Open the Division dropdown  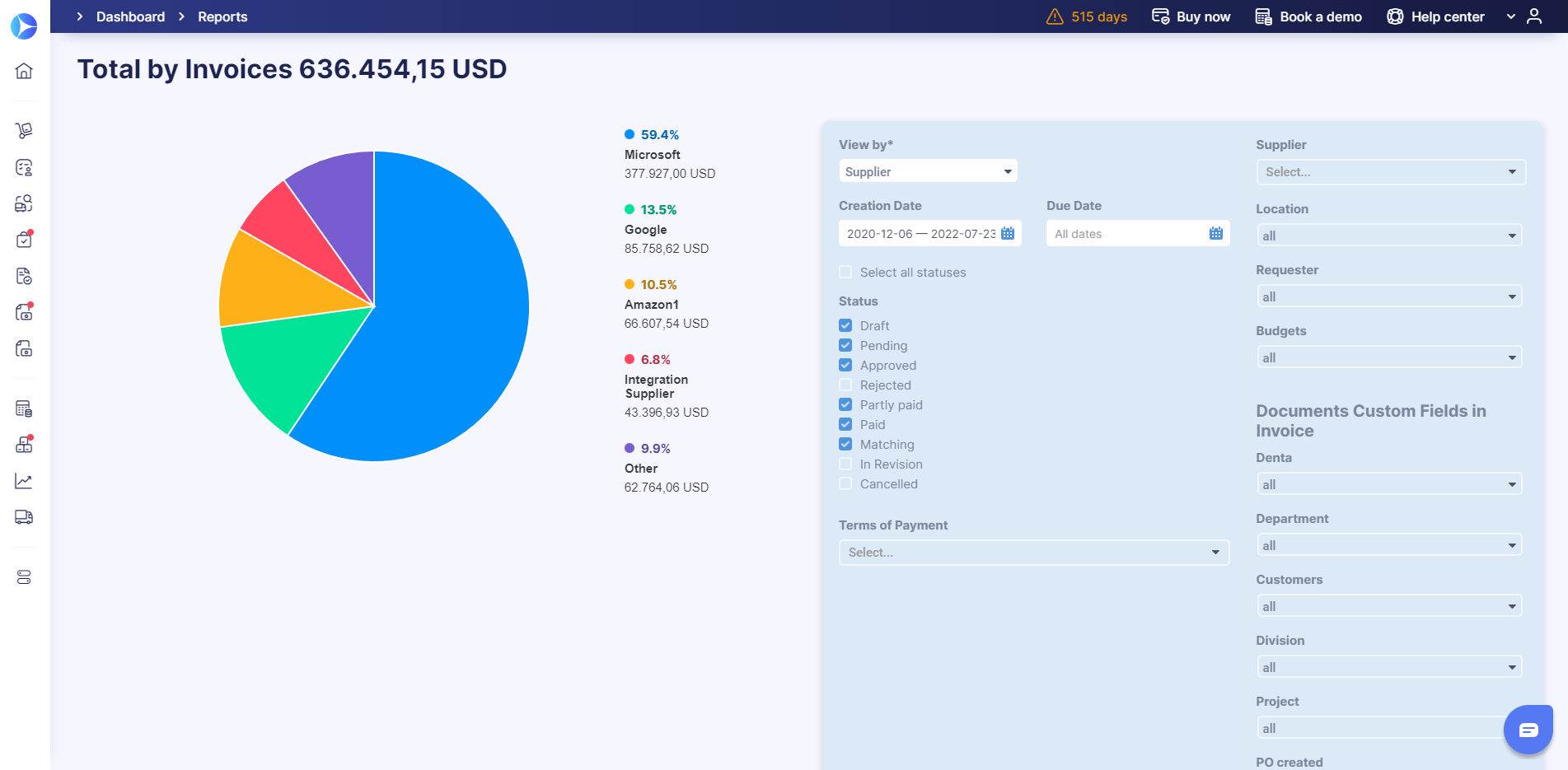(x=1389, y=667)
